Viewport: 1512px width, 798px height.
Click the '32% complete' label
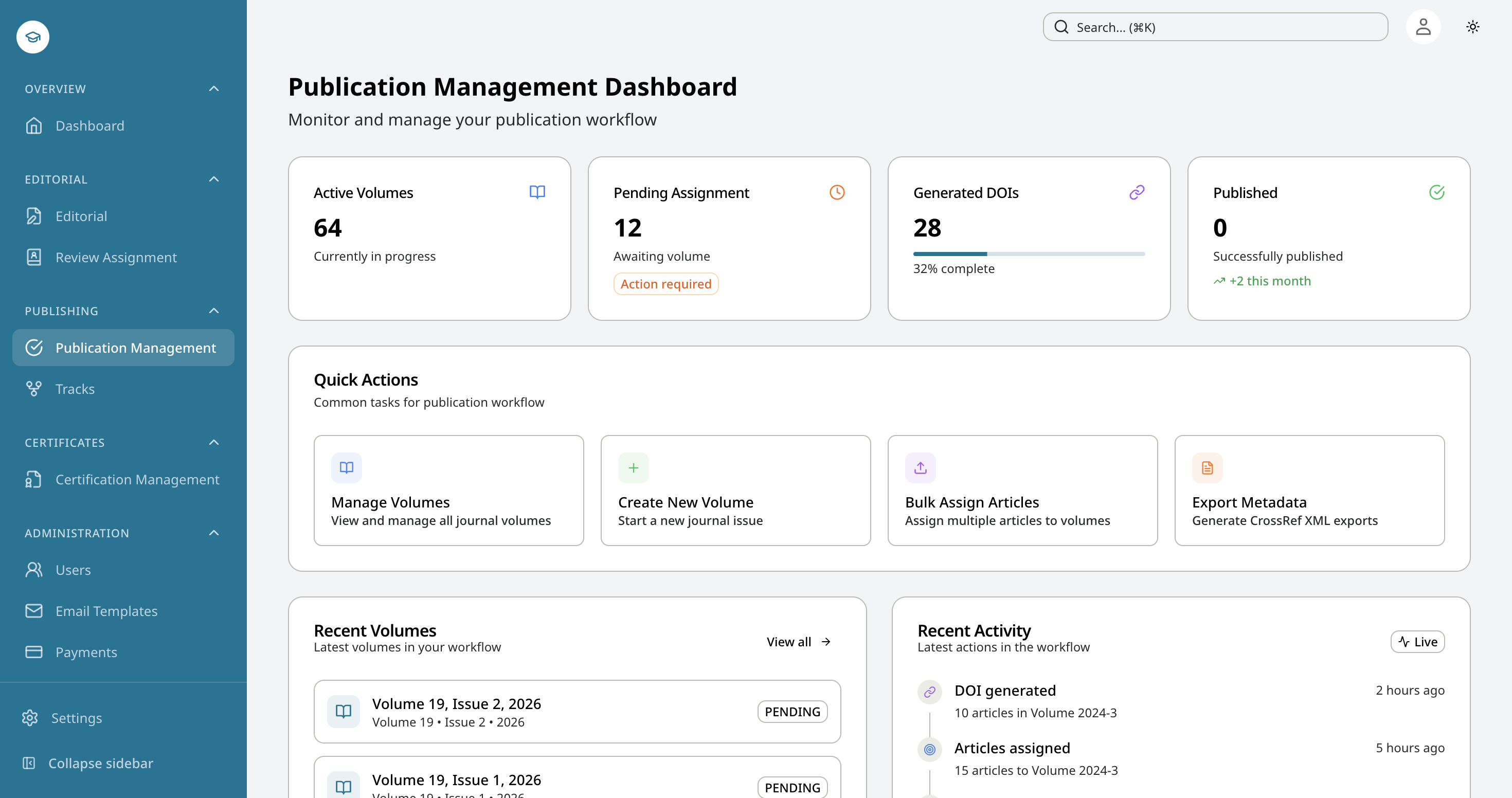point(954,268)
